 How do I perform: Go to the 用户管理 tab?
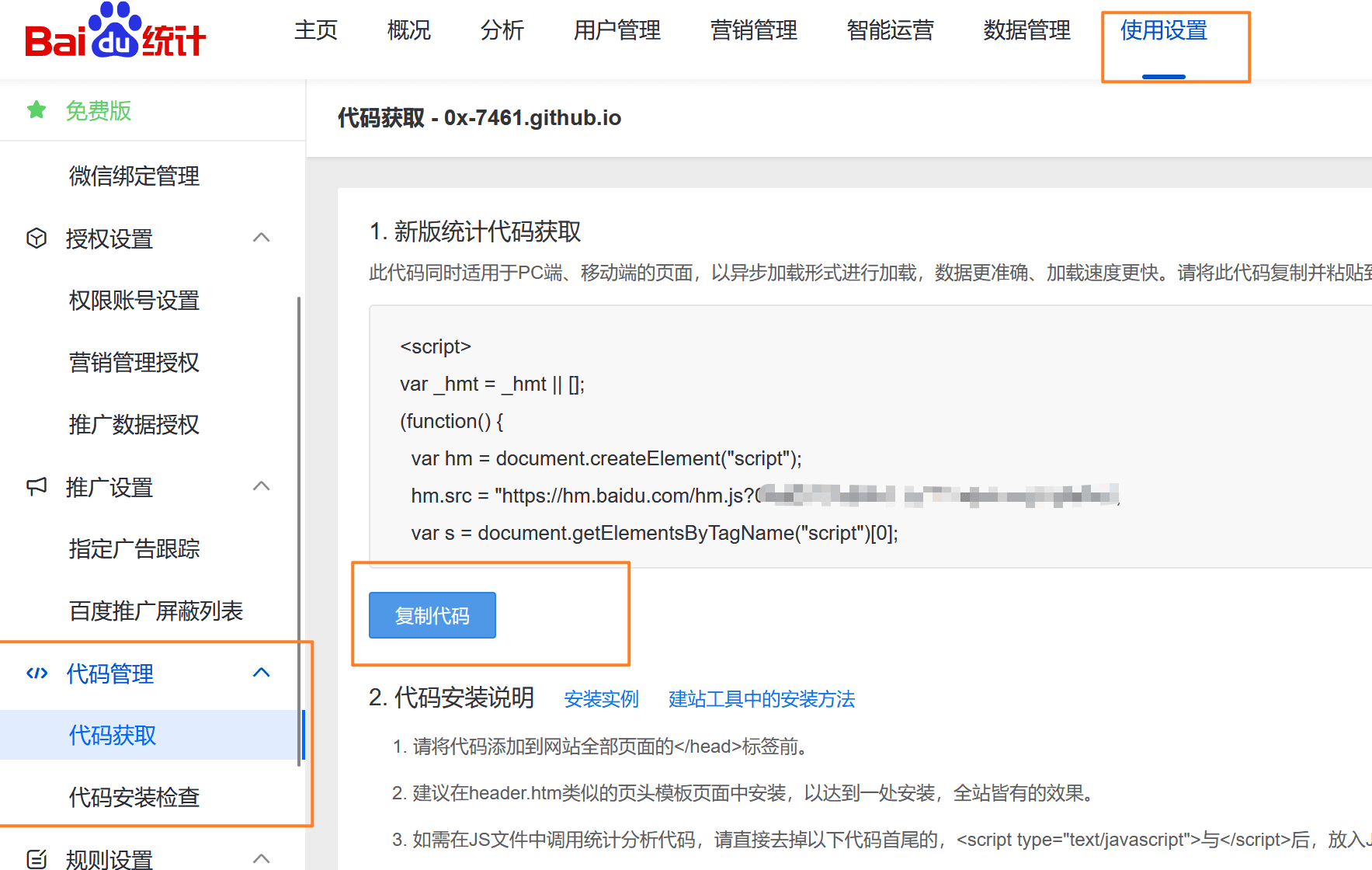pos(617,30)
